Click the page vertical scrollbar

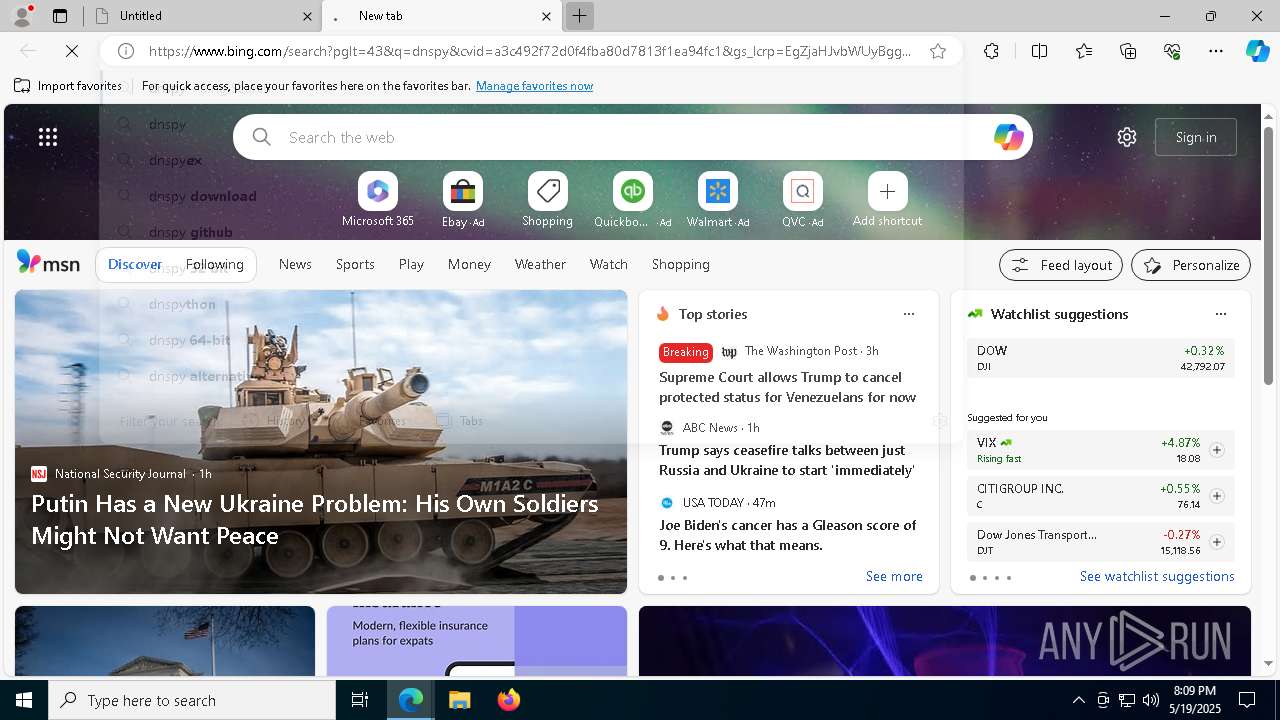[1269, 255]
